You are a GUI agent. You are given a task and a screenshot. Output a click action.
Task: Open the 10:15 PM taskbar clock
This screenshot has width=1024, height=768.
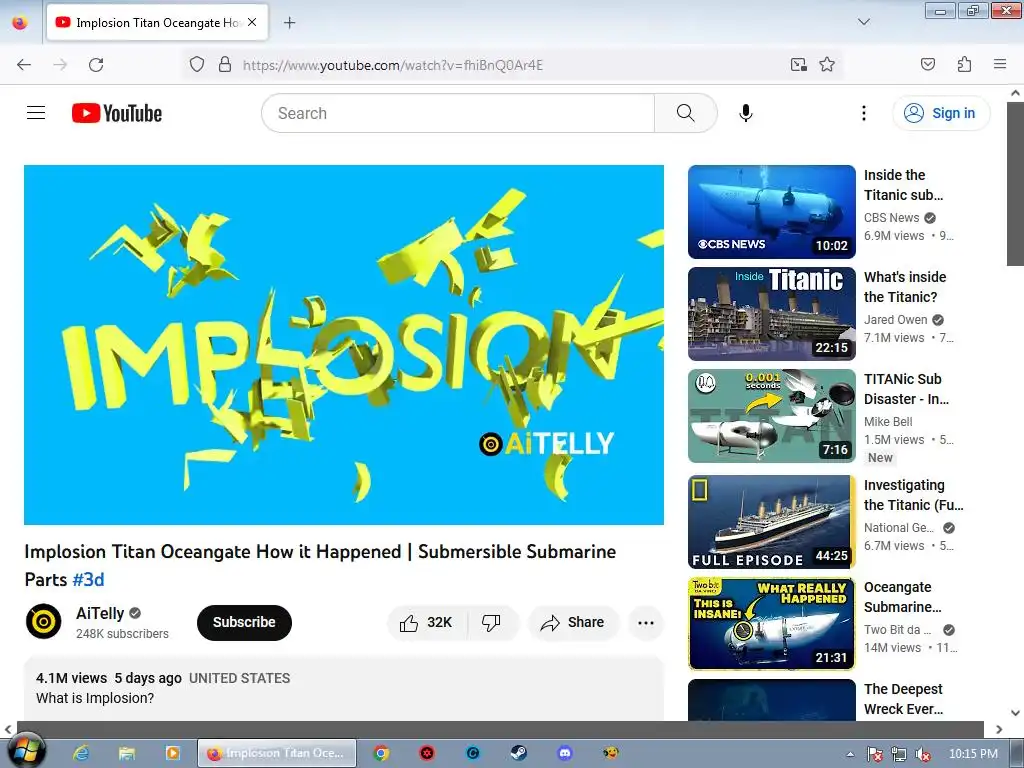tap(973, 754)
